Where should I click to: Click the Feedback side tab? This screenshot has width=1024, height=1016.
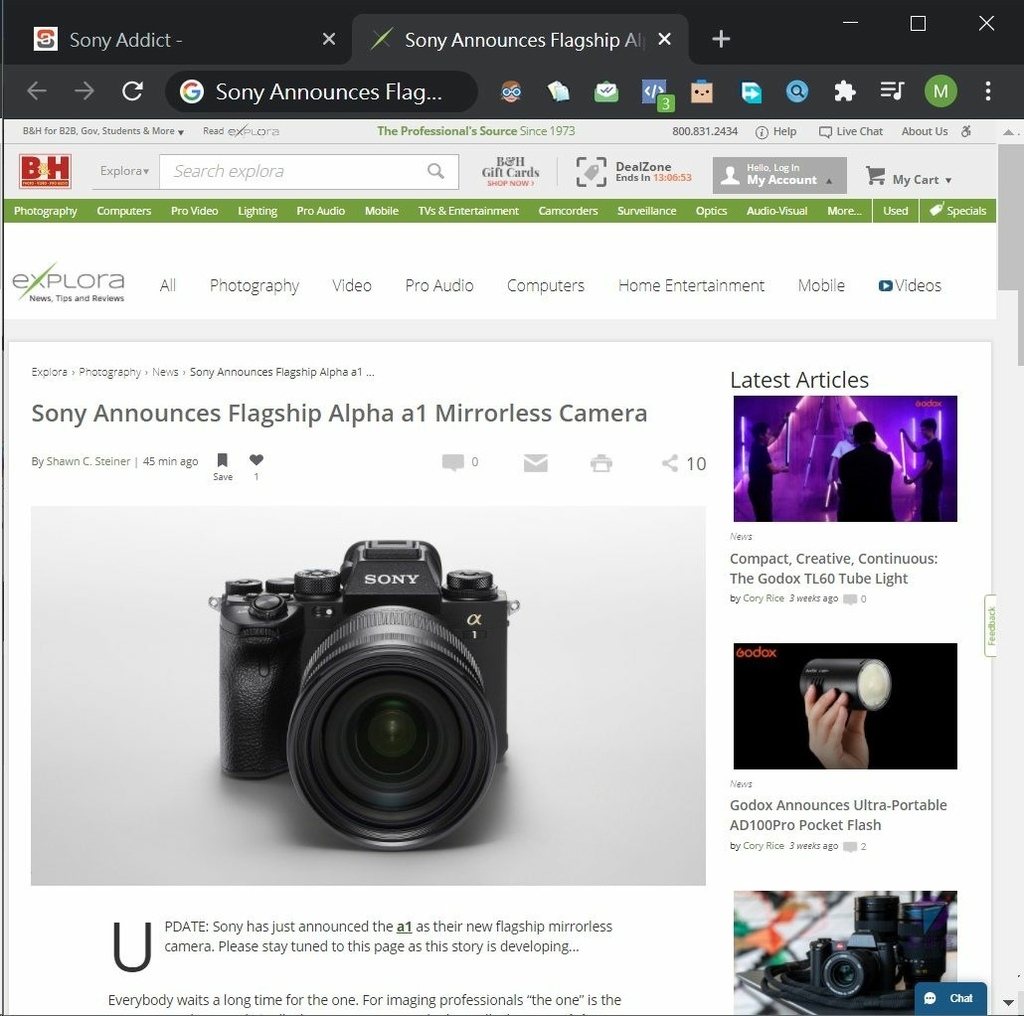[x=991, y=626]
